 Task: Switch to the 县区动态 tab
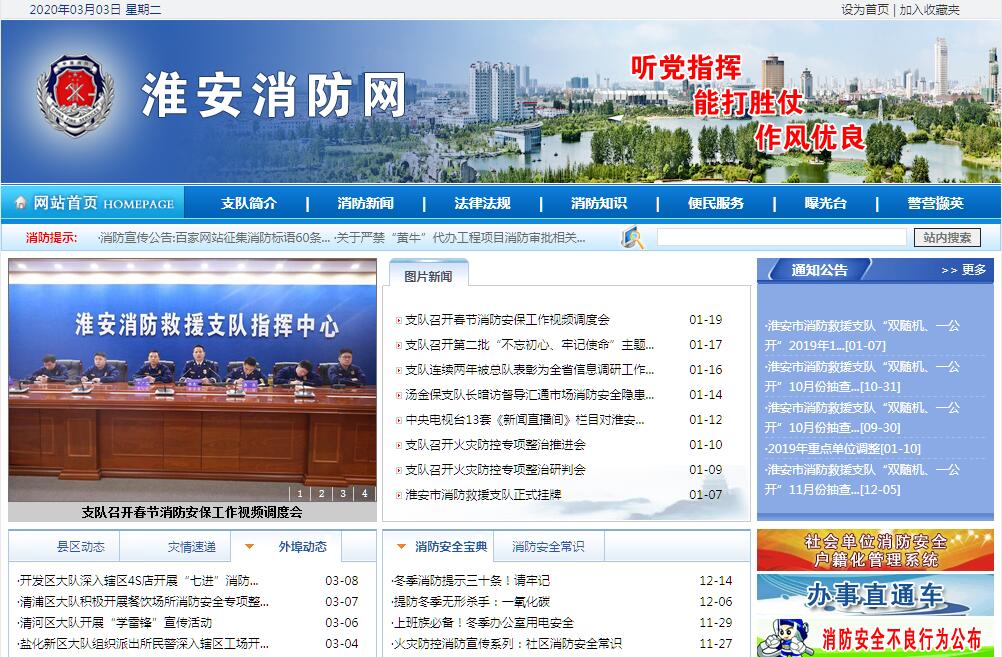[80, 547]
